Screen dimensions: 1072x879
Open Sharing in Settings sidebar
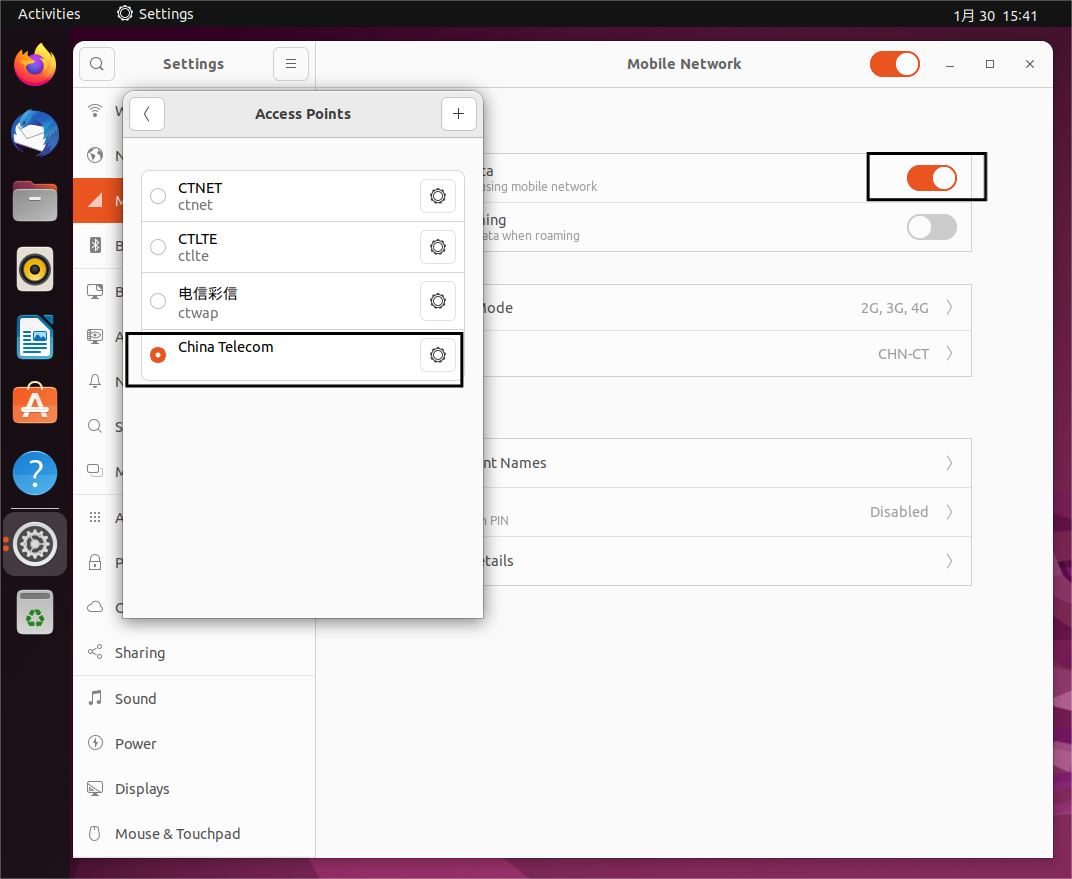194,653
